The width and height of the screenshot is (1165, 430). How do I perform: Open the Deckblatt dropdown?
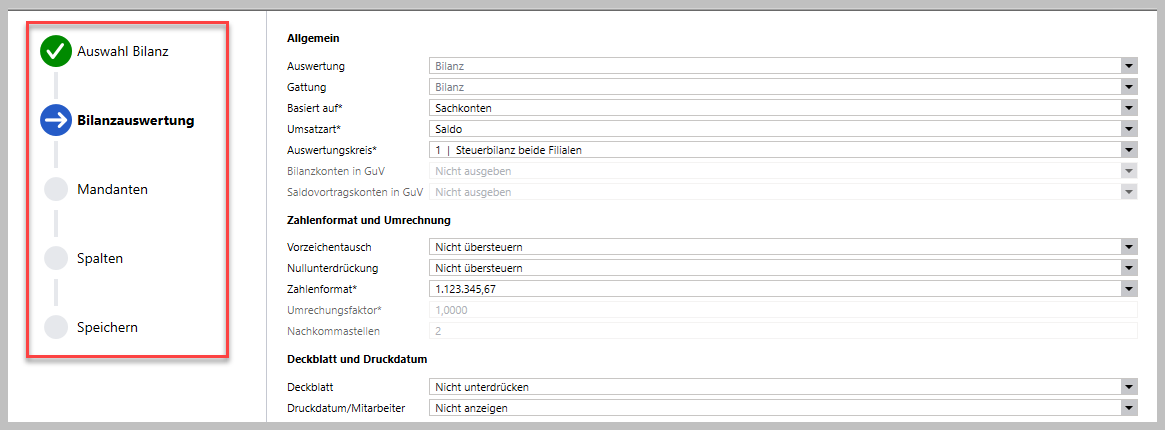1128,386
